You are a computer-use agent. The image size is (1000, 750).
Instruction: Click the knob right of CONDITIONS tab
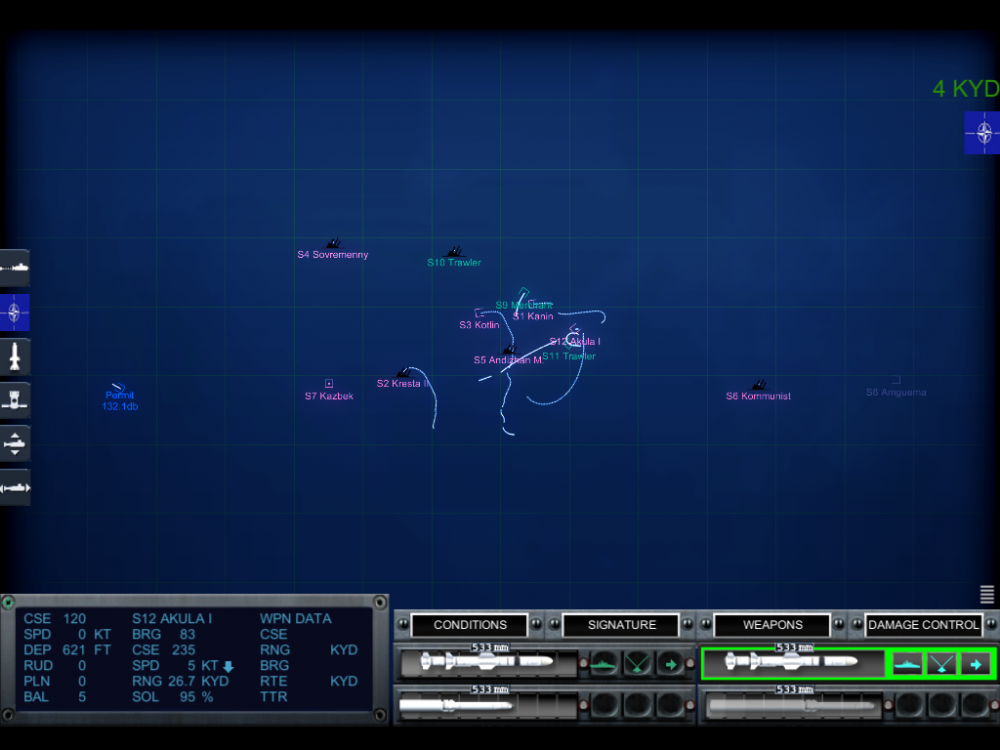[x=536, y=624]
